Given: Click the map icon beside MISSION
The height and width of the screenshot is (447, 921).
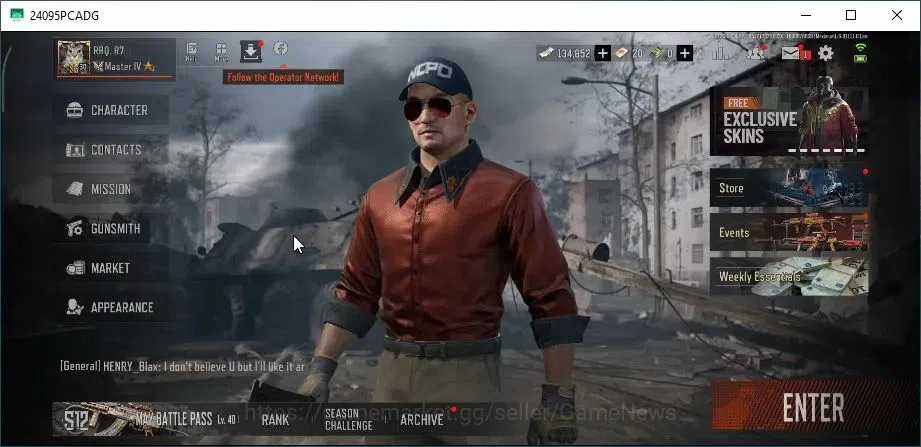Looking at the screenshot, I should [x=75, y=189].
